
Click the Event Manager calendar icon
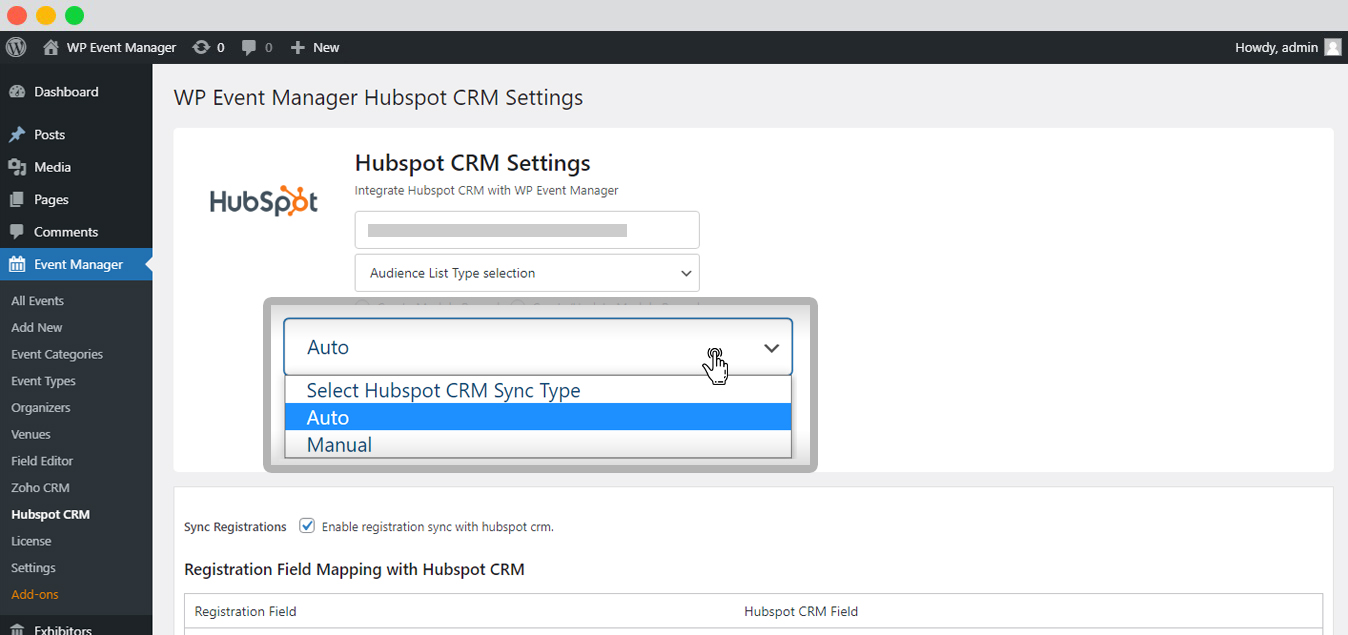click(x=17, y=264)
